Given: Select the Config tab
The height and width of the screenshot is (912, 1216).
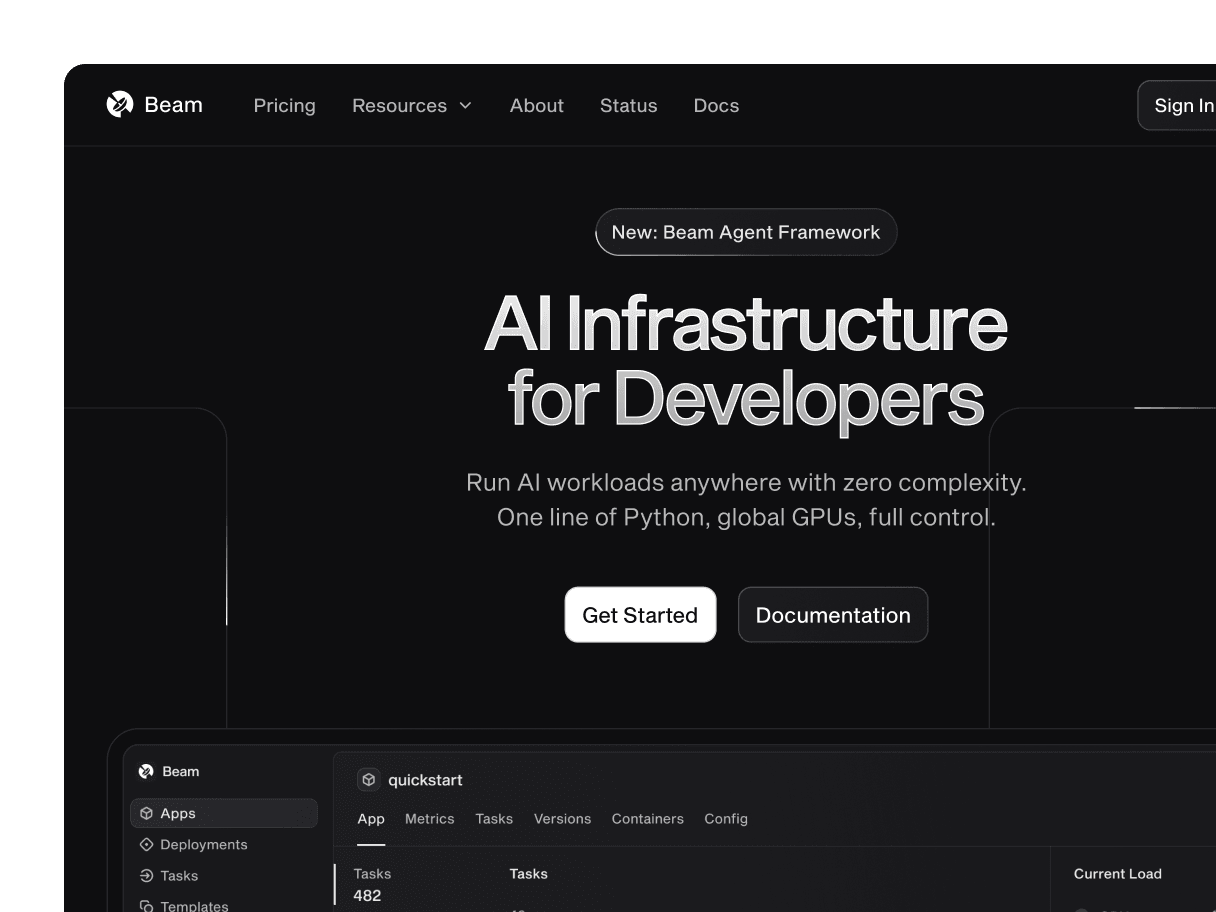Looking at the screenshot, I should pyautogui.click(x=725, y=819).
